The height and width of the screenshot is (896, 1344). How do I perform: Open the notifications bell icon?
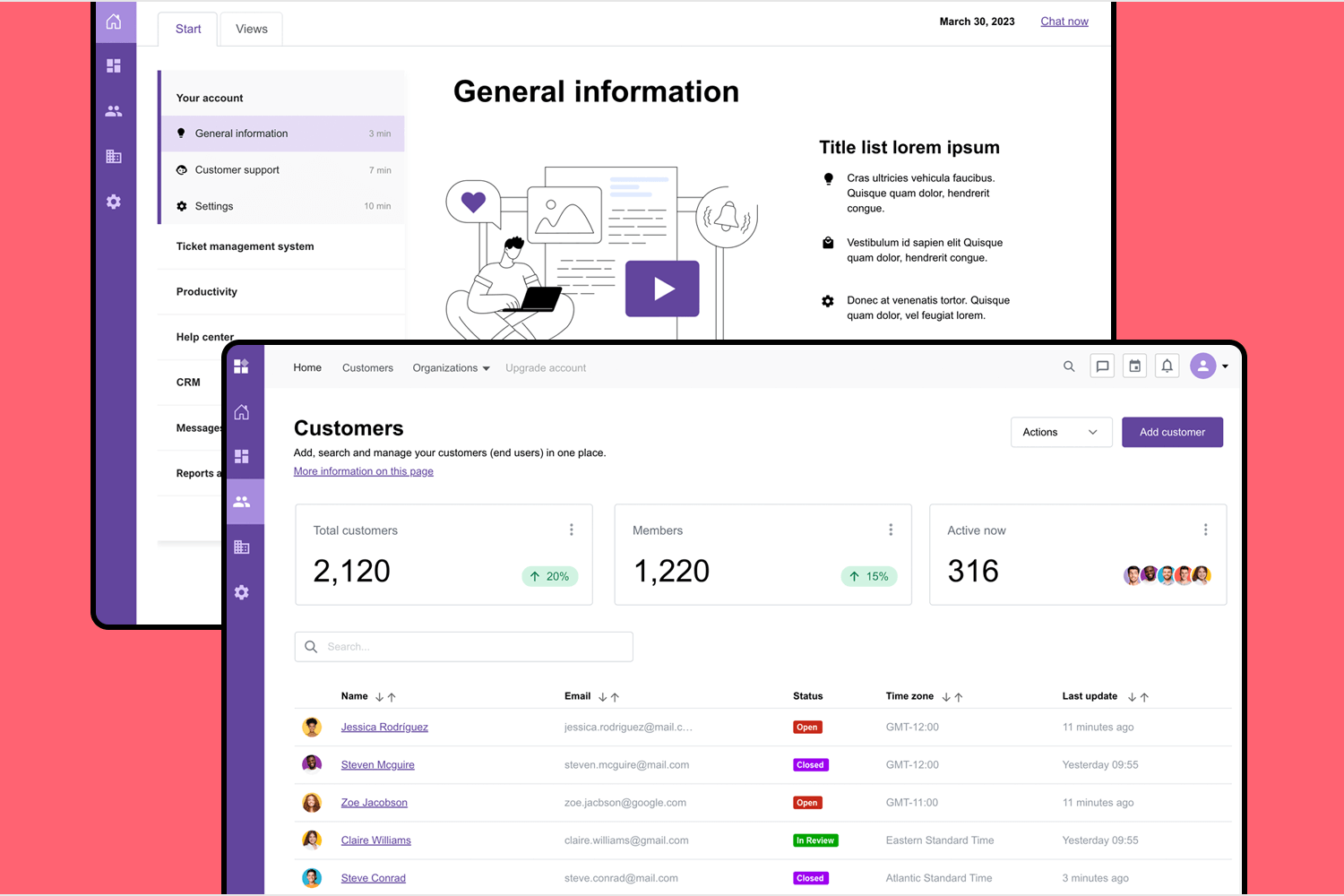pyautogui.click(x=1167, y=366)
